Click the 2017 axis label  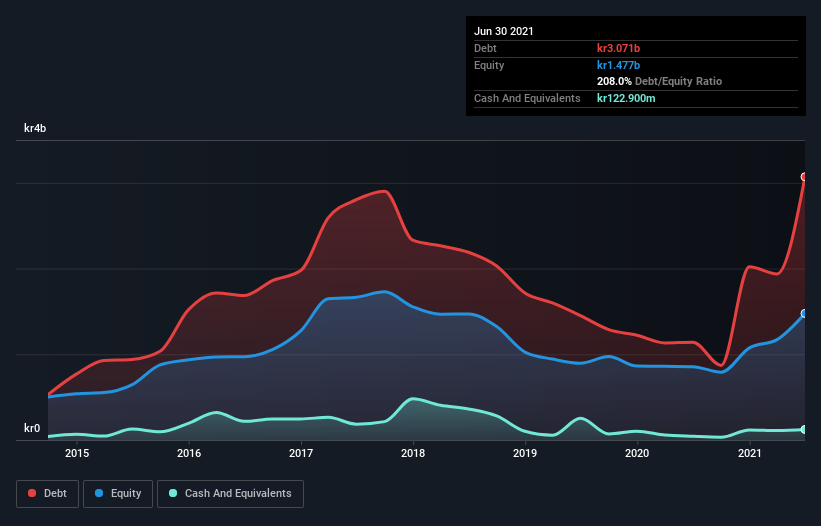pyautogui.click(x=301, y=453)
